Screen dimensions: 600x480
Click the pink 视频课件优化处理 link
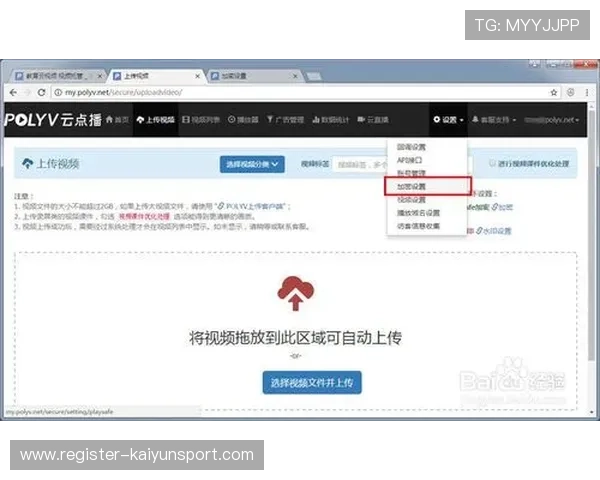pyautogui.click(x=144, y=216)
